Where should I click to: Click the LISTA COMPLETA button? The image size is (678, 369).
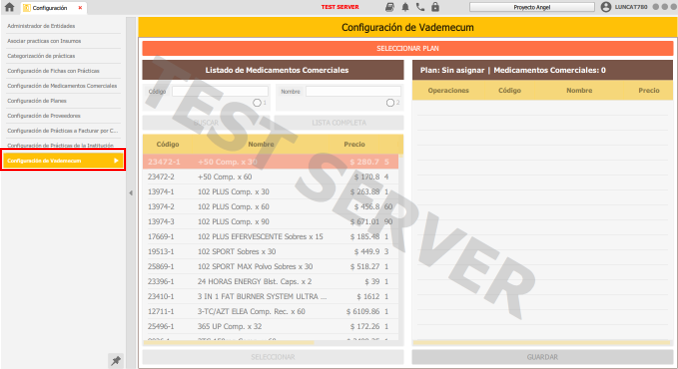pos(339,123)
